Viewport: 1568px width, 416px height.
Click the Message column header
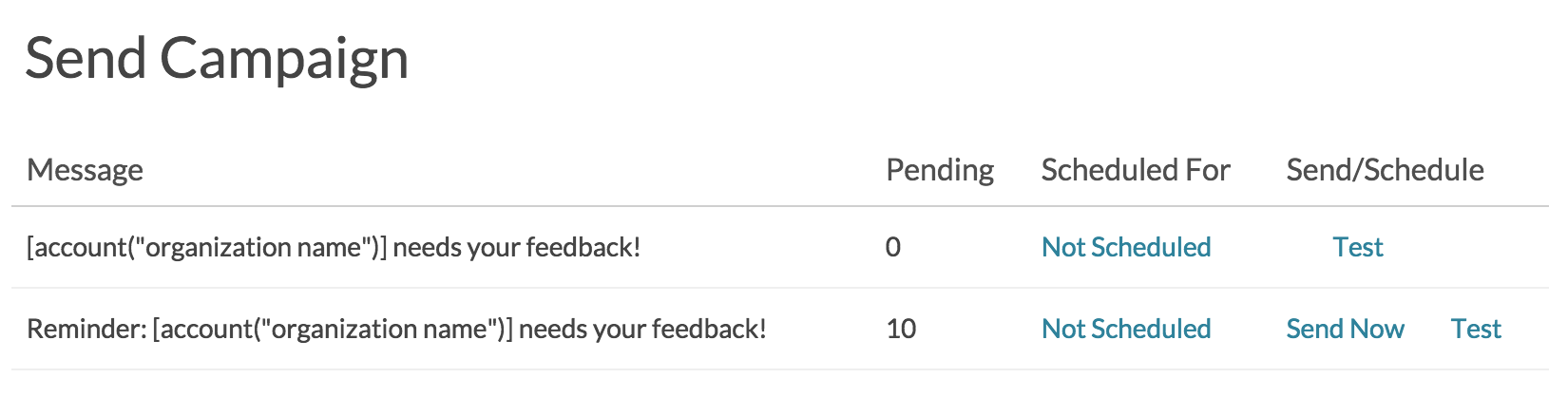pyautogui.click(x=85, y=170)
